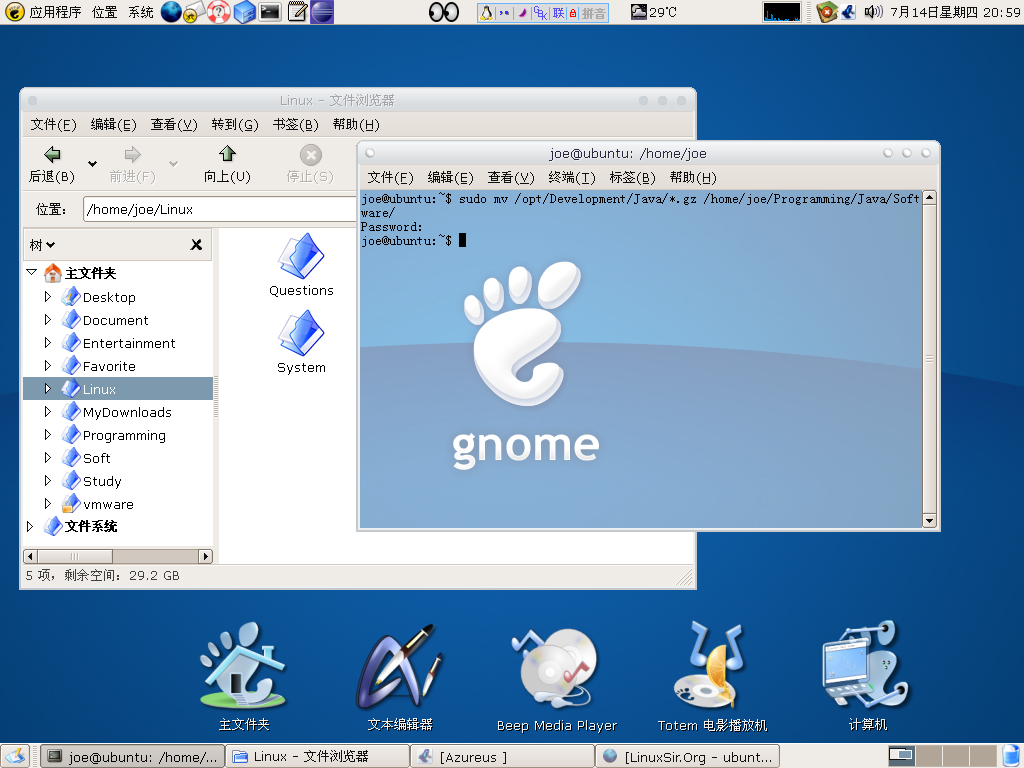Image resolution: width=1024 pixels, height=768 pixels.
Task: Open the 文本编辑器 desktop icon
Action: [x=400, y=676]
